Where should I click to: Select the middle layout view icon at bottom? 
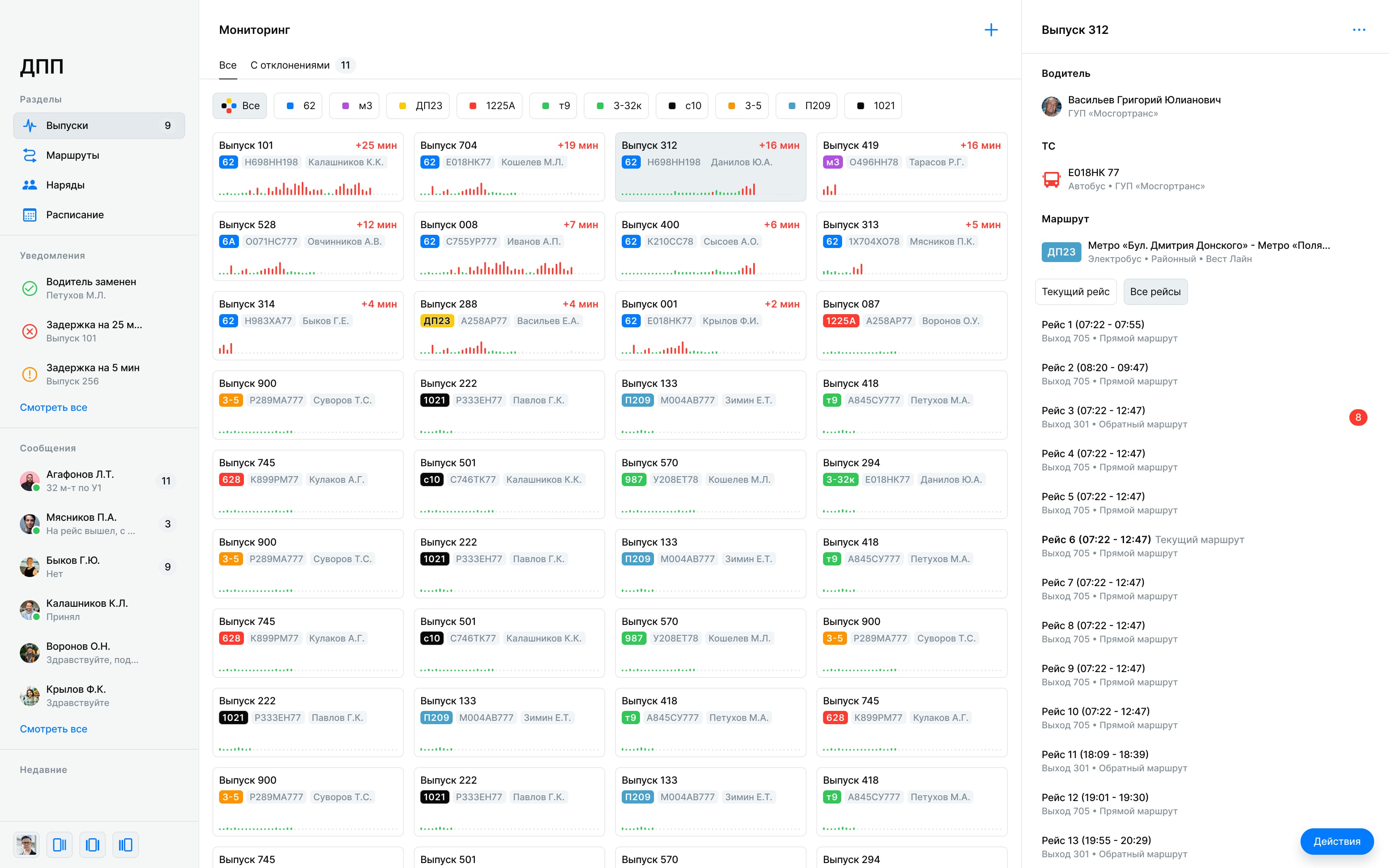tap(93, 844)
